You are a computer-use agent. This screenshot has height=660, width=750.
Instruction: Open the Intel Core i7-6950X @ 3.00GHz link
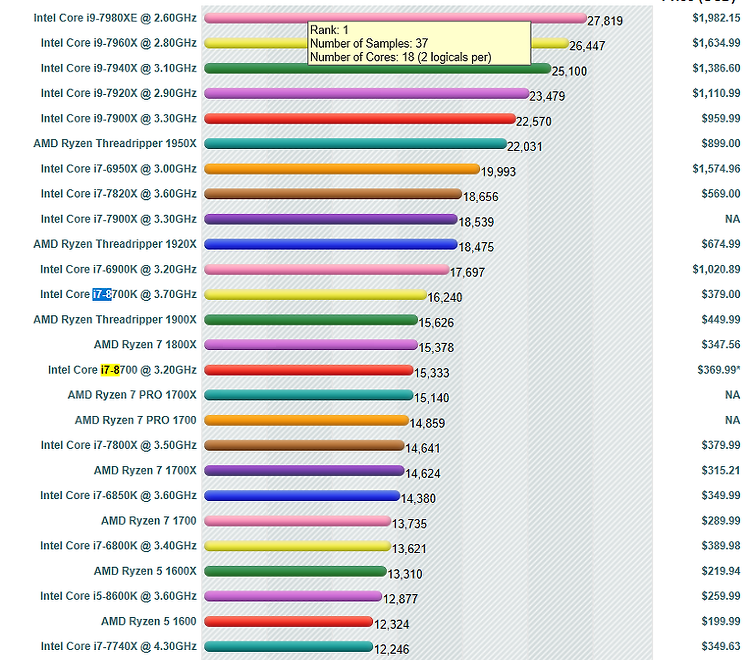pos(119,169)
